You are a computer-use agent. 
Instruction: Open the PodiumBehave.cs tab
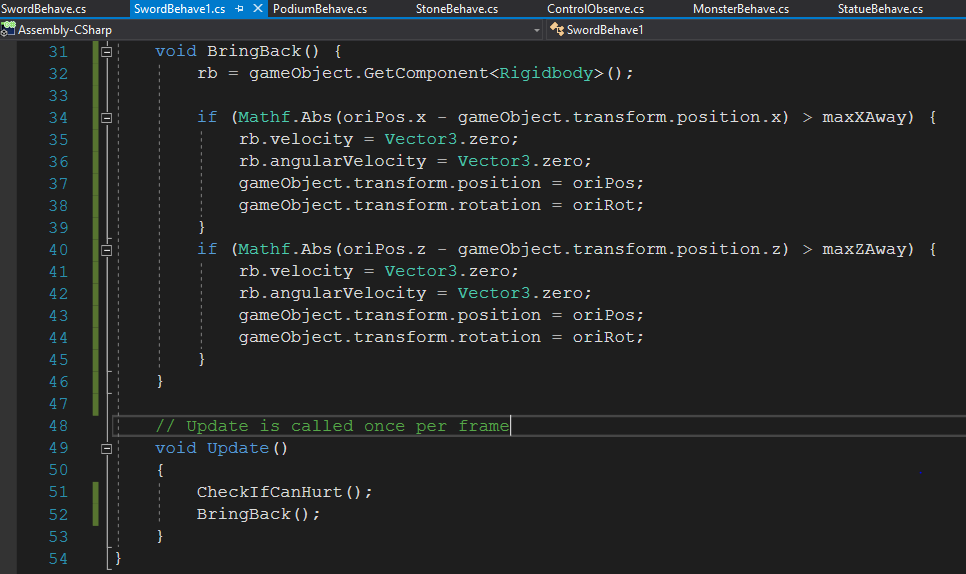tap(320, 9)
